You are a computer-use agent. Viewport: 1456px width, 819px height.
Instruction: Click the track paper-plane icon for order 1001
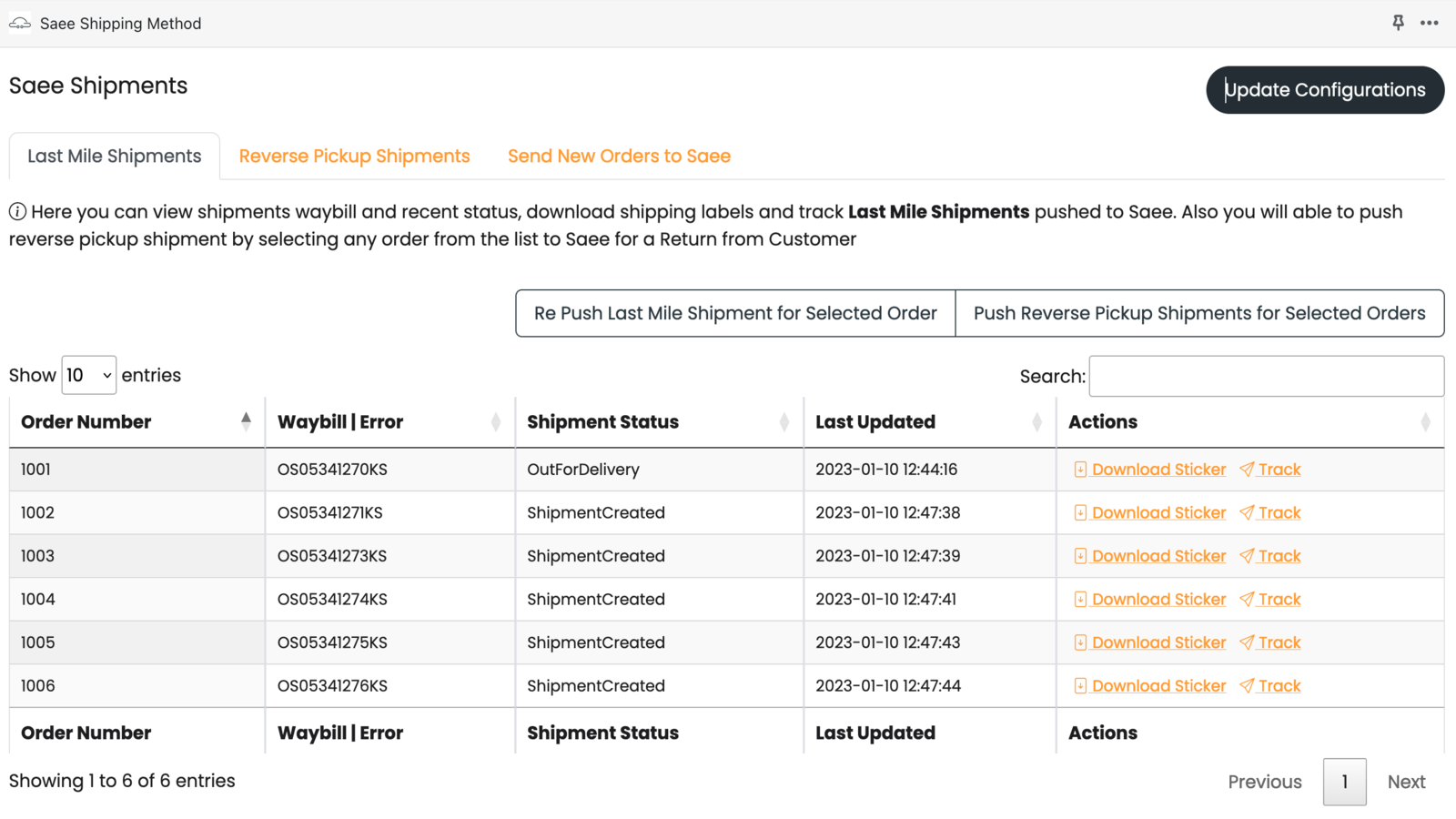click(x=1247, y=470)
